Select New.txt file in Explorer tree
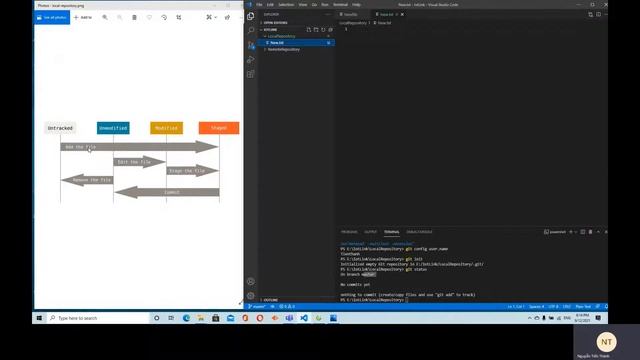 296,42
